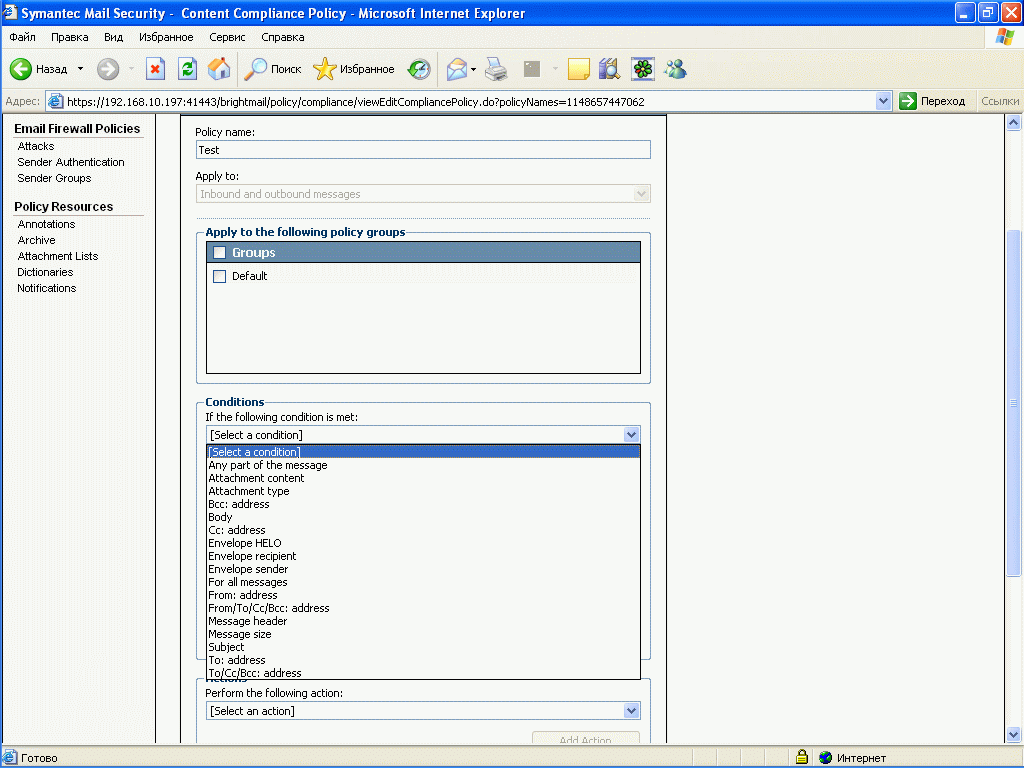Viewport: 1024px width, 768px height.
Task: Stop page loading with red X icon
Action: 155,69
